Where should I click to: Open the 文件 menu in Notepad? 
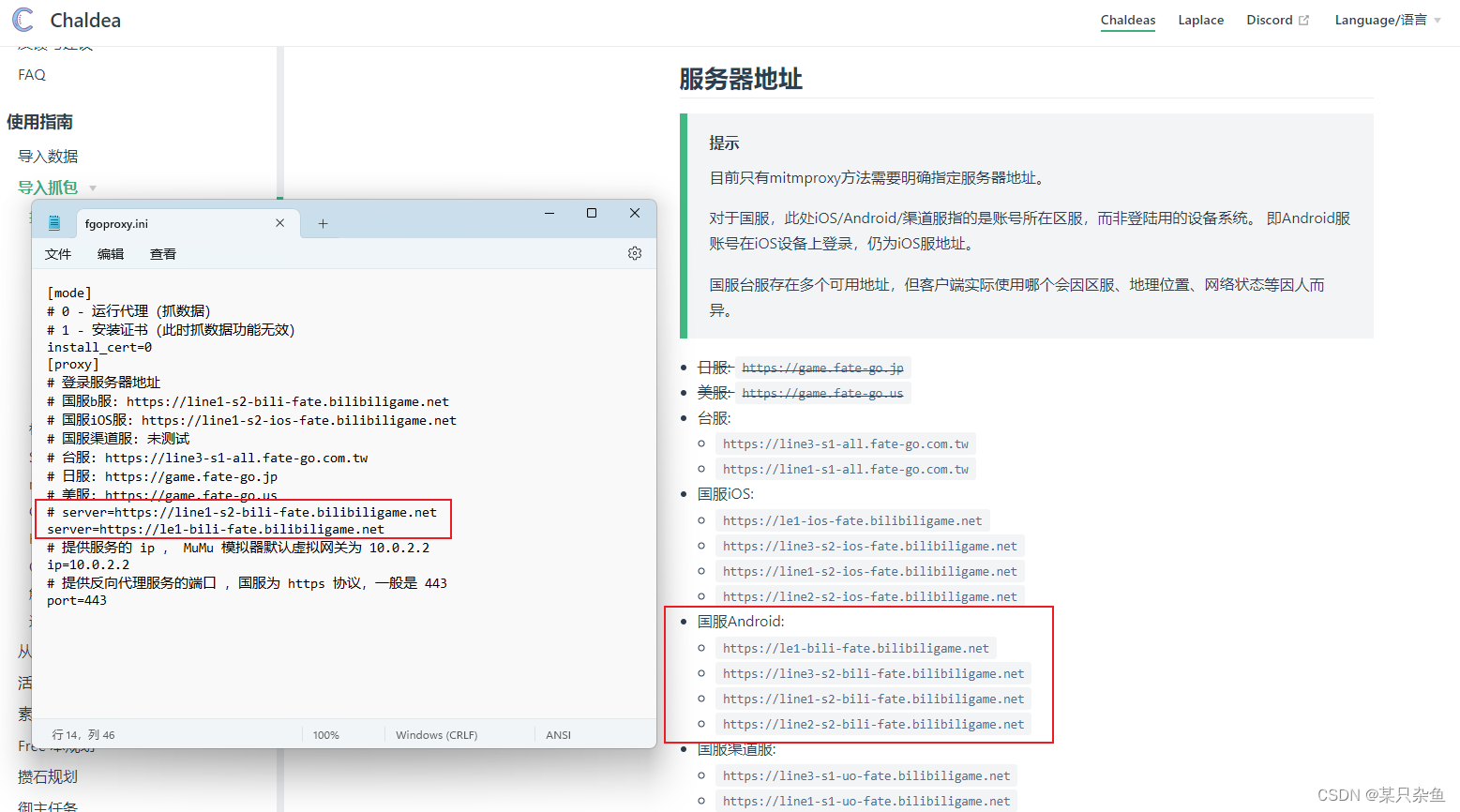[58, 254]
